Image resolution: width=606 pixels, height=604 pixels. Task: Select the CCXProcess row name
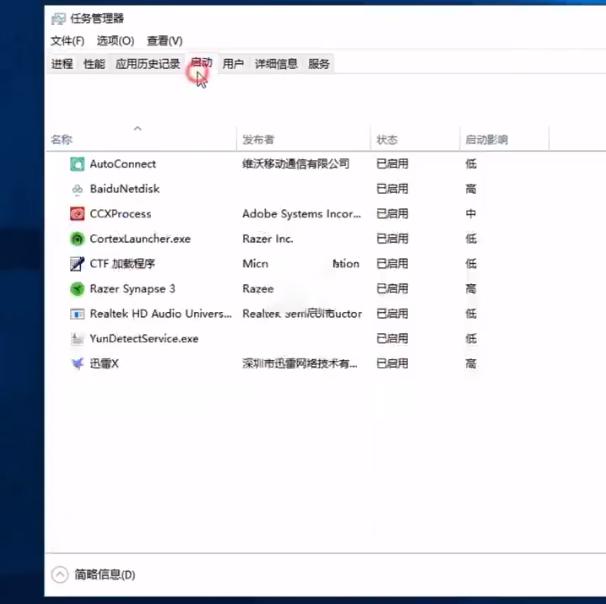(121, 214)
